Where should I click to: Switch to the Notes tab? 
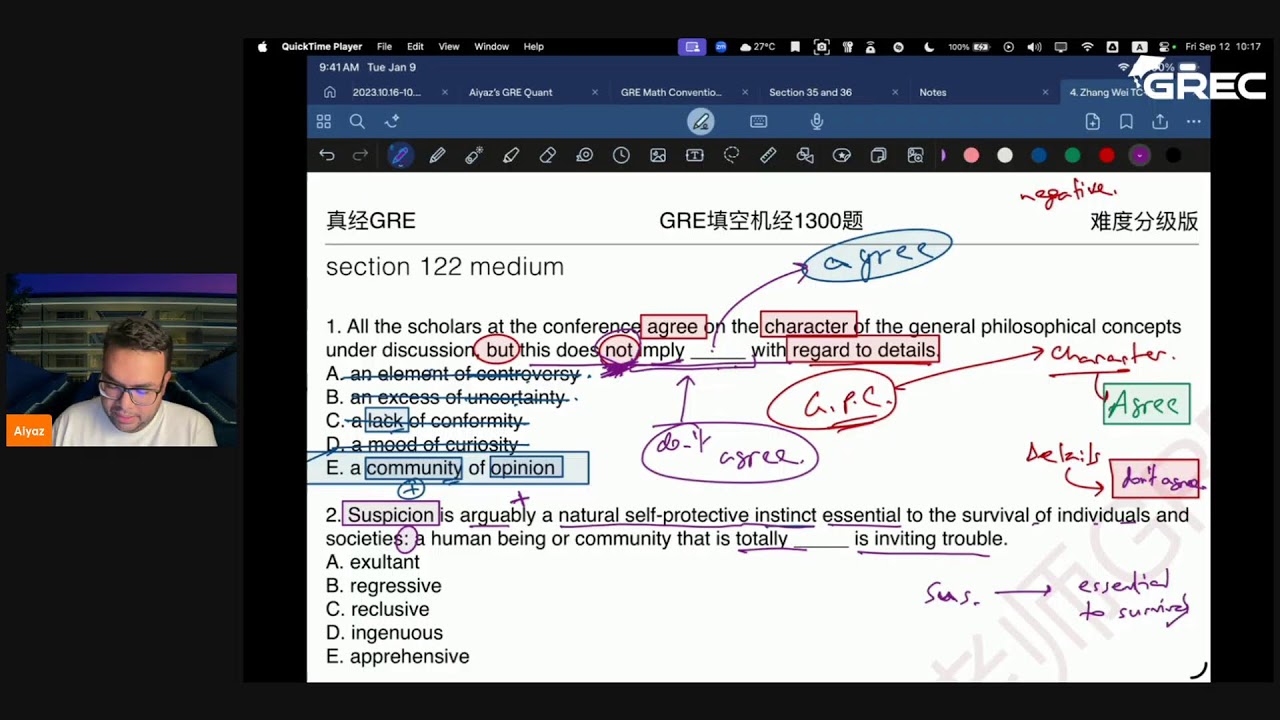point(933,92)
